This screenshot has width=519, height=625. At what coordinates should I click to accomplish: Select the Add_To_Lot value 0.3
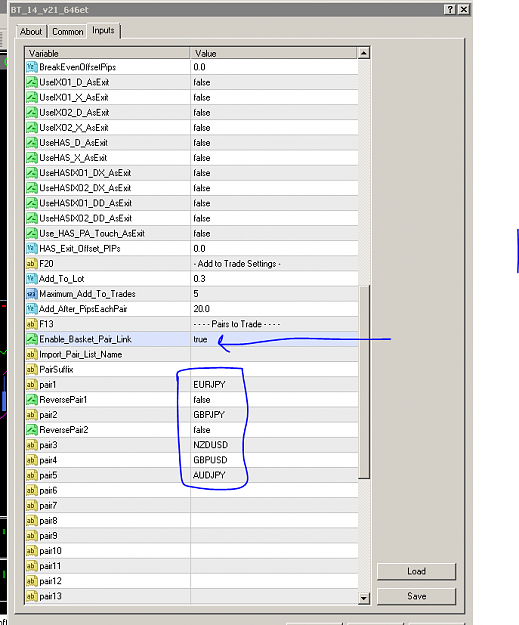tap(199, 279)
